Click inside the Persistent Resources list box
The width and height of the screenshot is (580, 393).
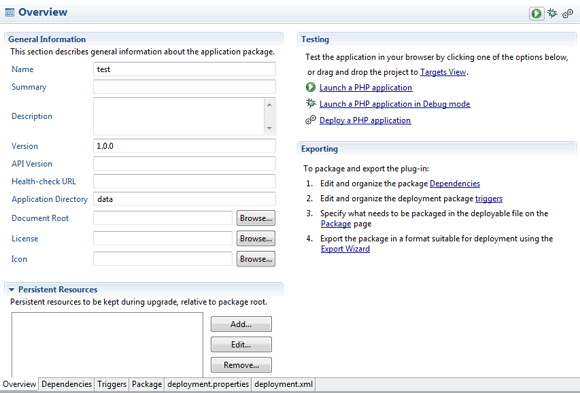(x=107, y=345)
